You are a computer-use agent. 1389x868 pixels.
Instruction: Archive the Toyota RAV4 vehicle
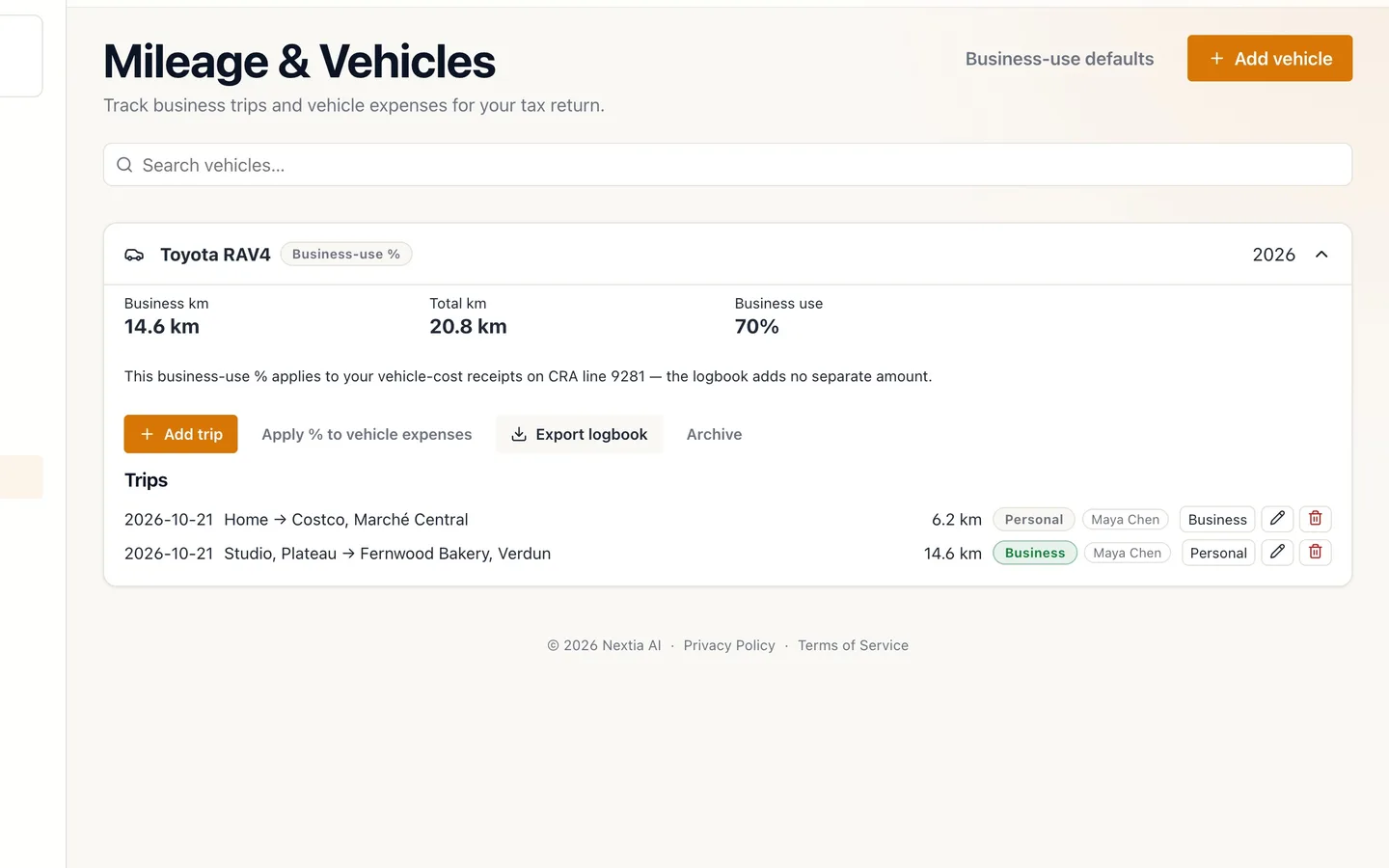tap(714, 434)
